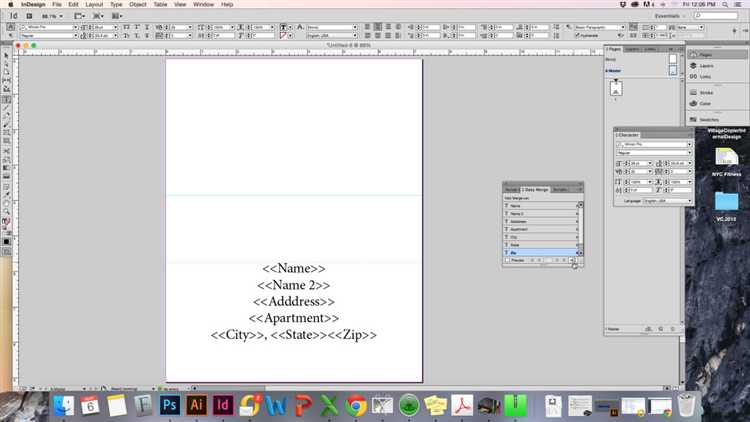The width and height of the screenshot is (750, 422).
Task: Switch to the Data Merge tab
Action: click(535, 189)
